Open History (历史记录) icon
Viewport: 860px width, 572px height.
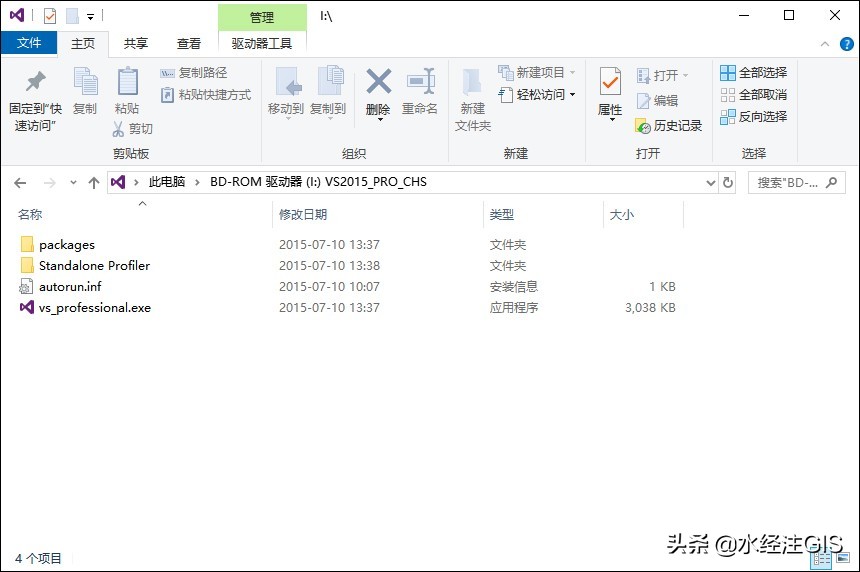pos(642,126)
